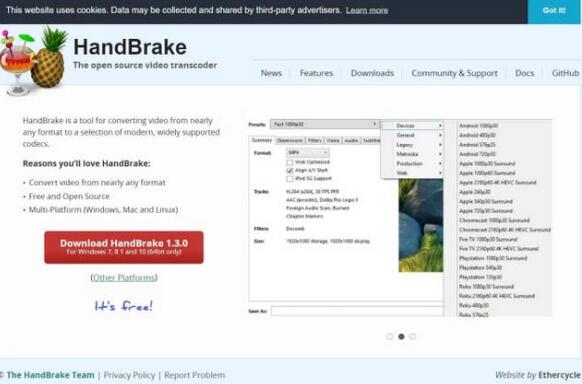The image size is (582, 384).
Task: Click the HandBrake site title heading
Action: 130,47
